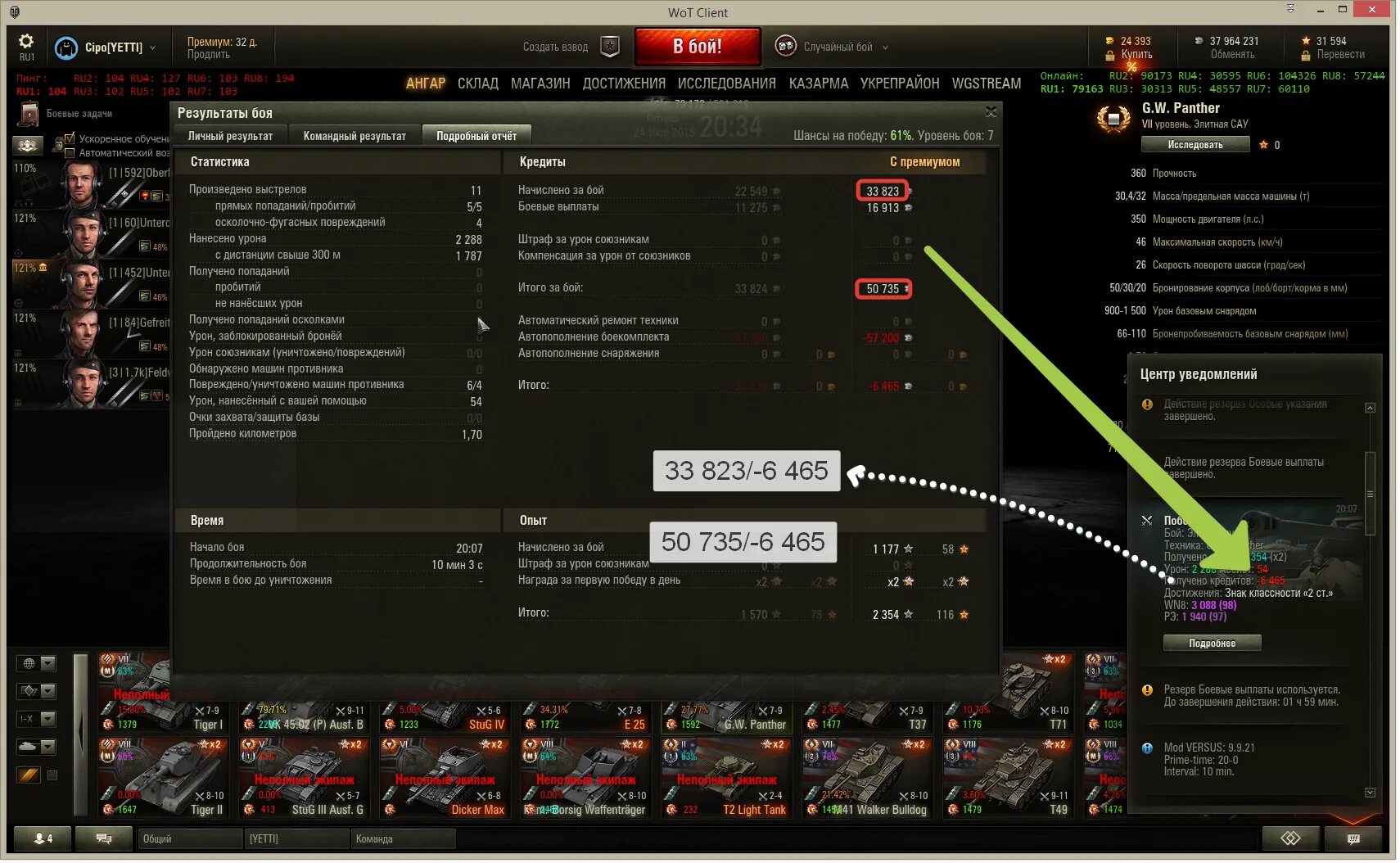1400x863 pixels.
Task: Select M41 Walker Bulldog tank
Action: [x=866, y=778]
